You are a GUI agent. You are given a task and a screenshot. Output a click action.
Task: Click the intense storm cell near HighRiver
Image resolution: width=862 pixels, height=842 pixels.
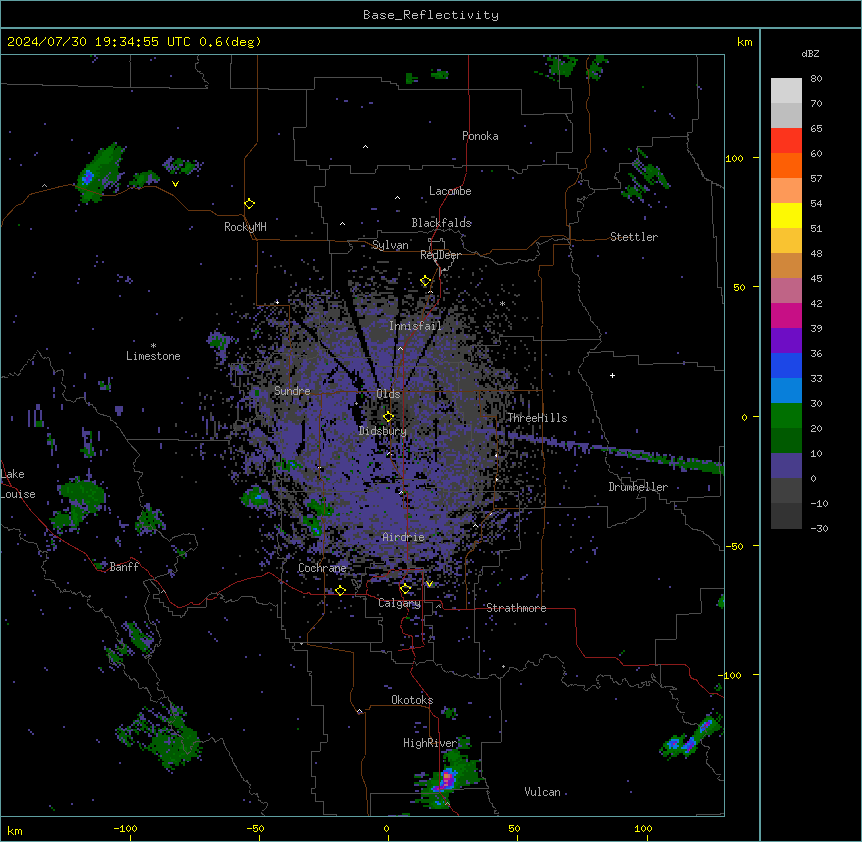click(447, 779)
